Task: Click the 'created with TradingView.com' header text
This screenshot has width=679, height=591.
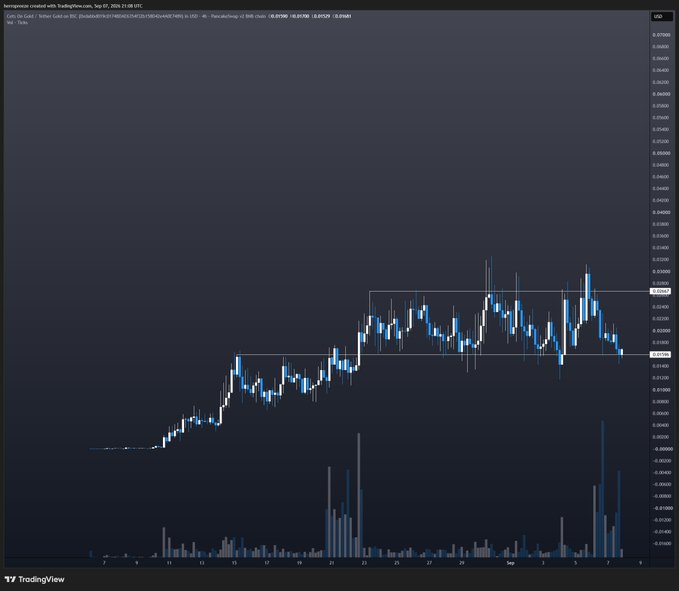Action: tap(73, 6)
